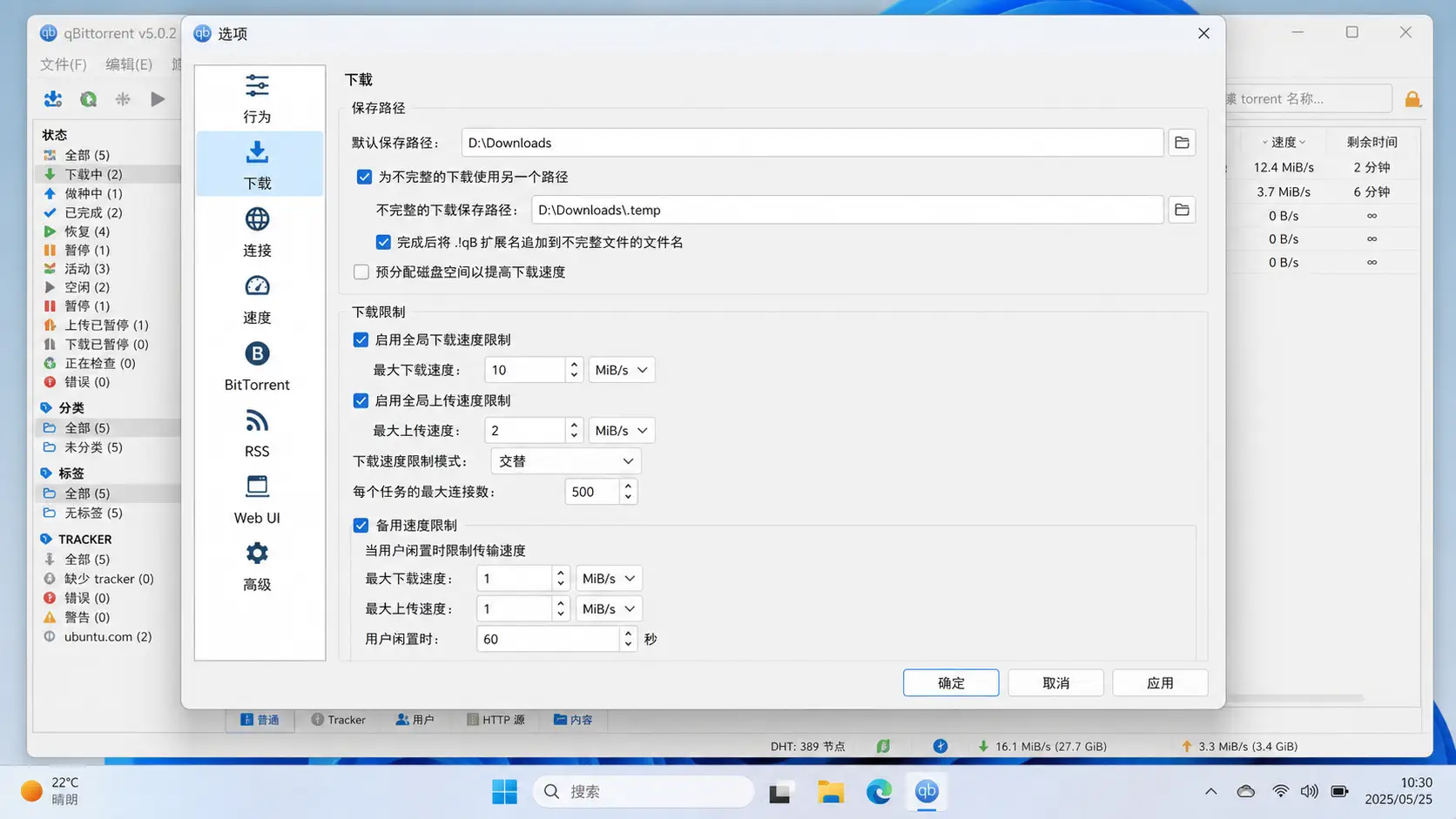Open 下载速度限制模式 dropdown showing 交替
Image resolution: width=1456 pixels, height=819 pixels.
tap(566, 461)
